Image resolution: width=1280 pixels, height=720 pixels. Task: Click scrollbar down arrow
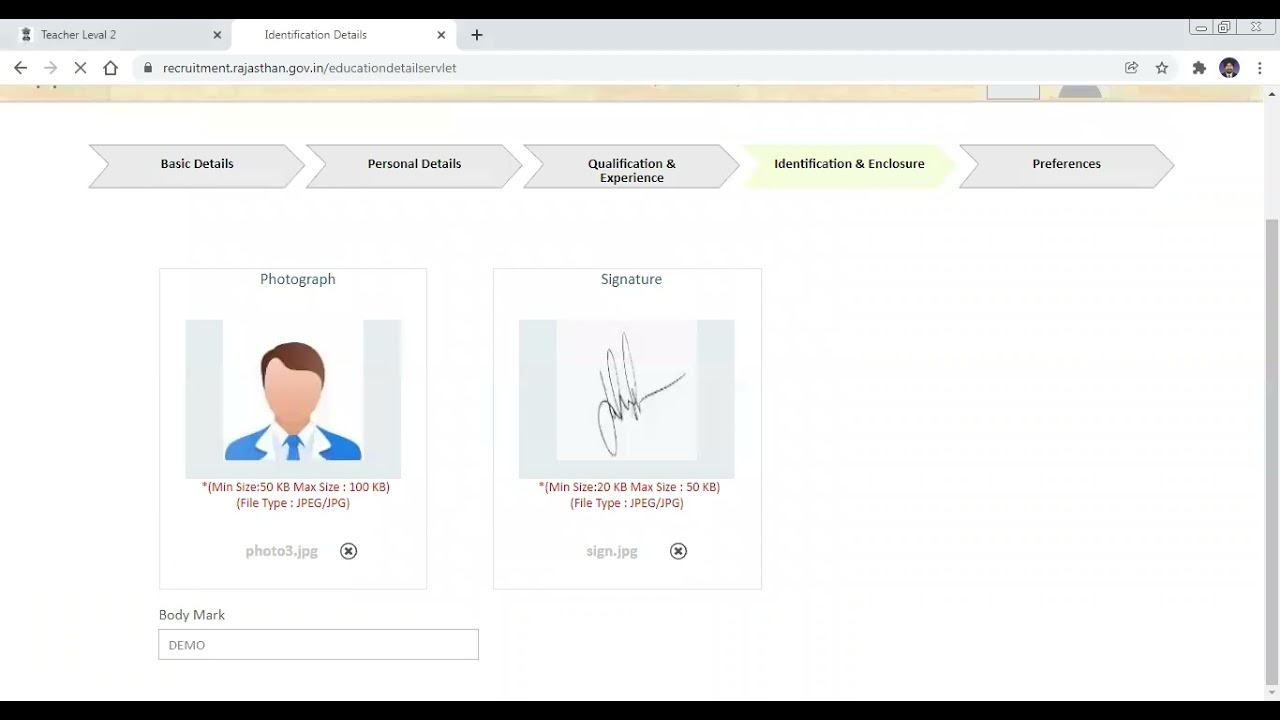[x=1272, y=693]
